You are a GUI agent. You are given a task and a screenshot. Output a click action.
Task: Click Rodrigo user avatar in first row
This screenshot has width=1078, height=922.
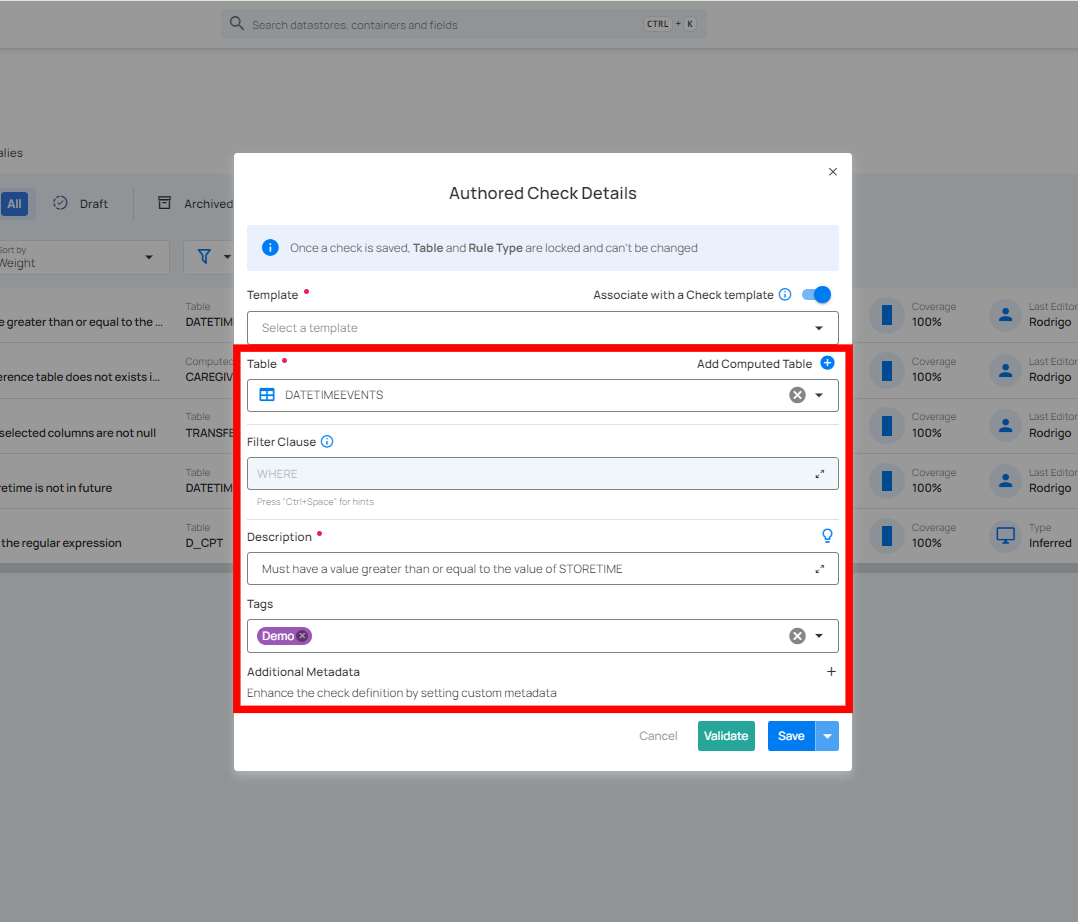pyautogui.click(x=1005, y=315)
